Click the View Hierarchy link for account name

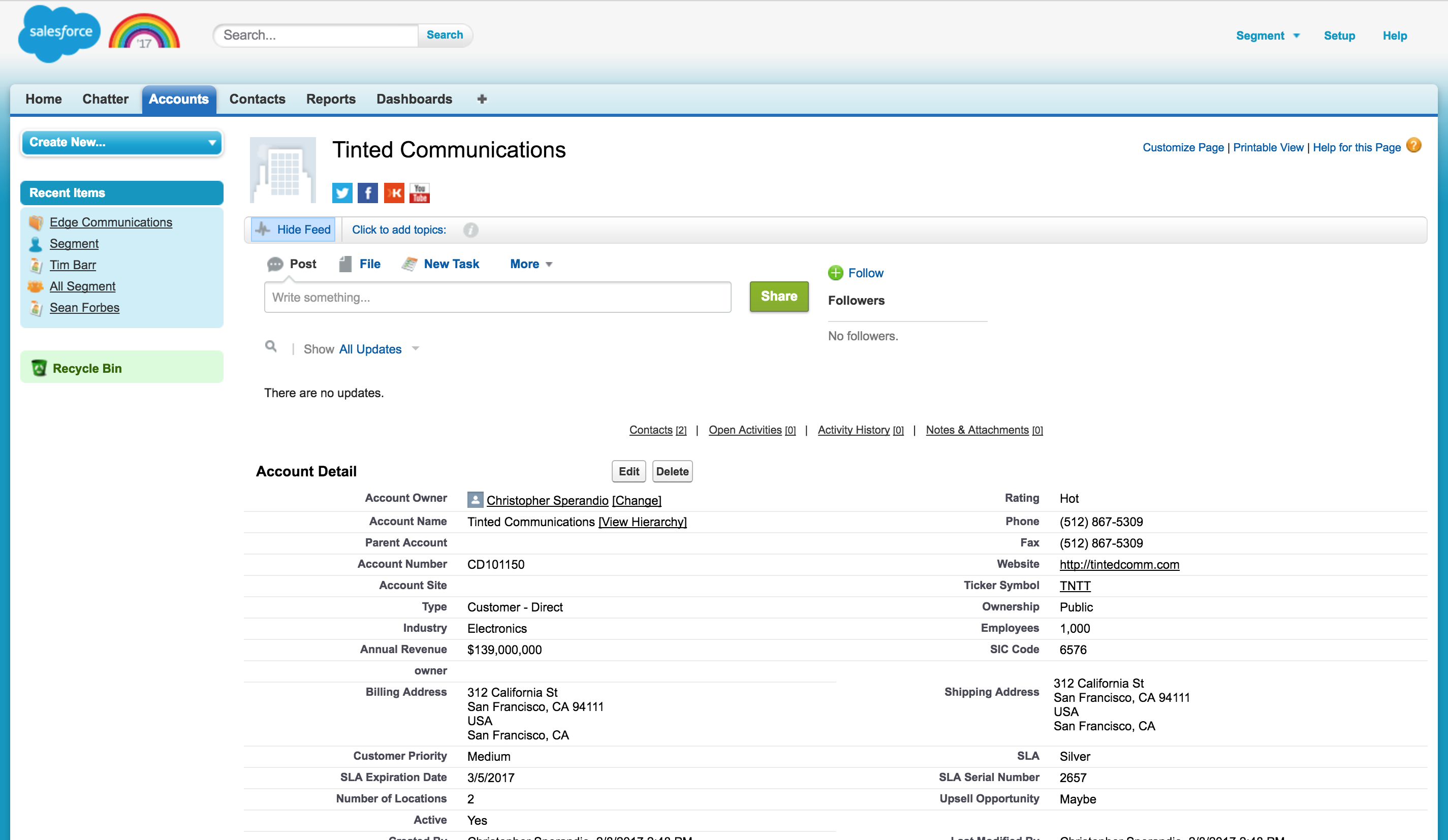coord(641,521)
